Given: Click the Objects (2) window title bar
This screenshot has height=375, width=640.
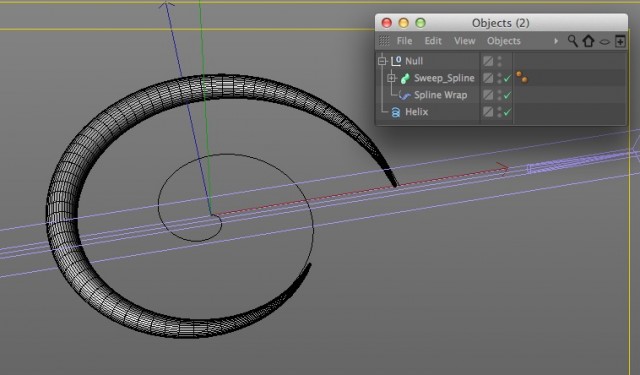Looking at the screenshot, I should [x=501, y=23].
